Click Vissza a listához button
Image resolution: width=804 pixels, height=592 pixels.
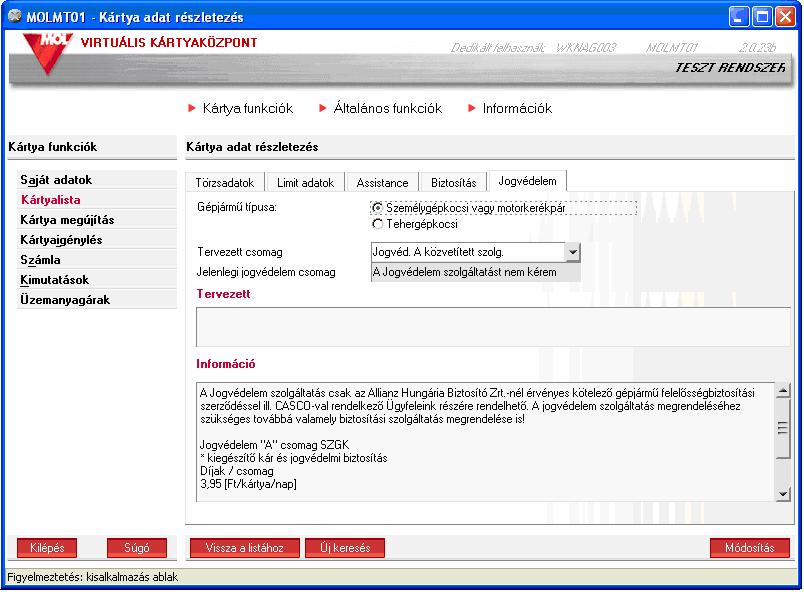coord(245,547)
